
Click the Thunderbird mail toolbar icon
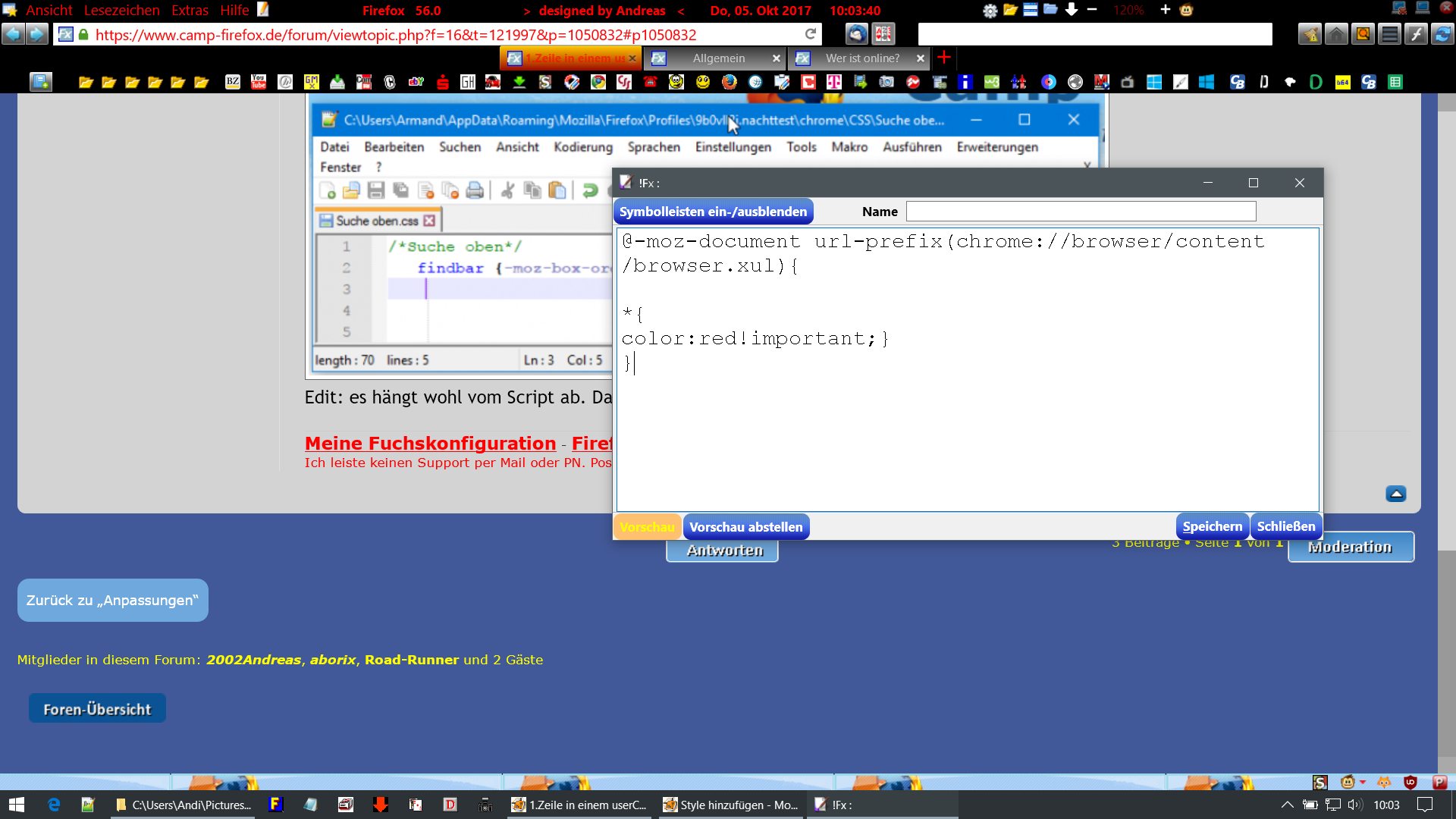click(856, 34)
